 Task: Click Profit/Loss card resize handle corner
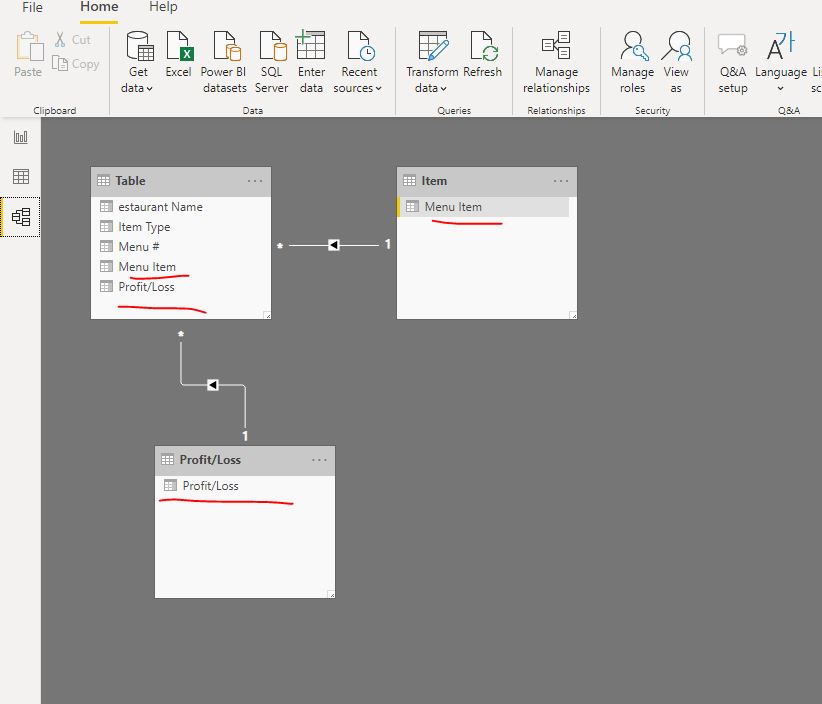pos(331,593)
